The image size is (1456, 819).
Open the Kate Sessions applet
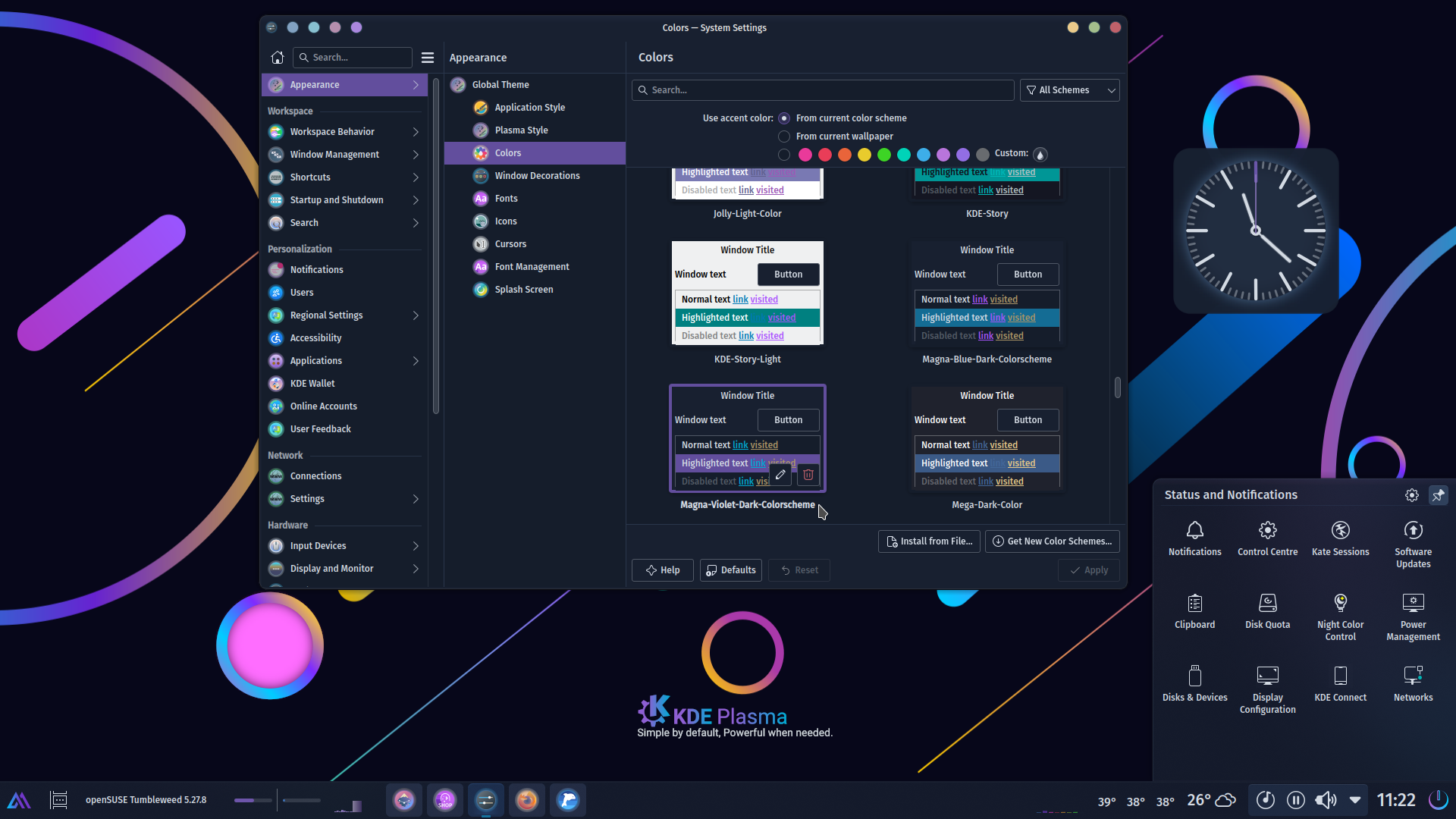tap(1341, 539)
